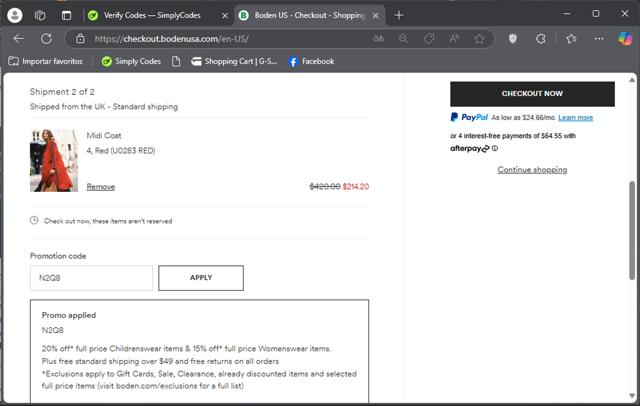Click the Afterpay info icon
Screen dimensions: 640x406
495,149
